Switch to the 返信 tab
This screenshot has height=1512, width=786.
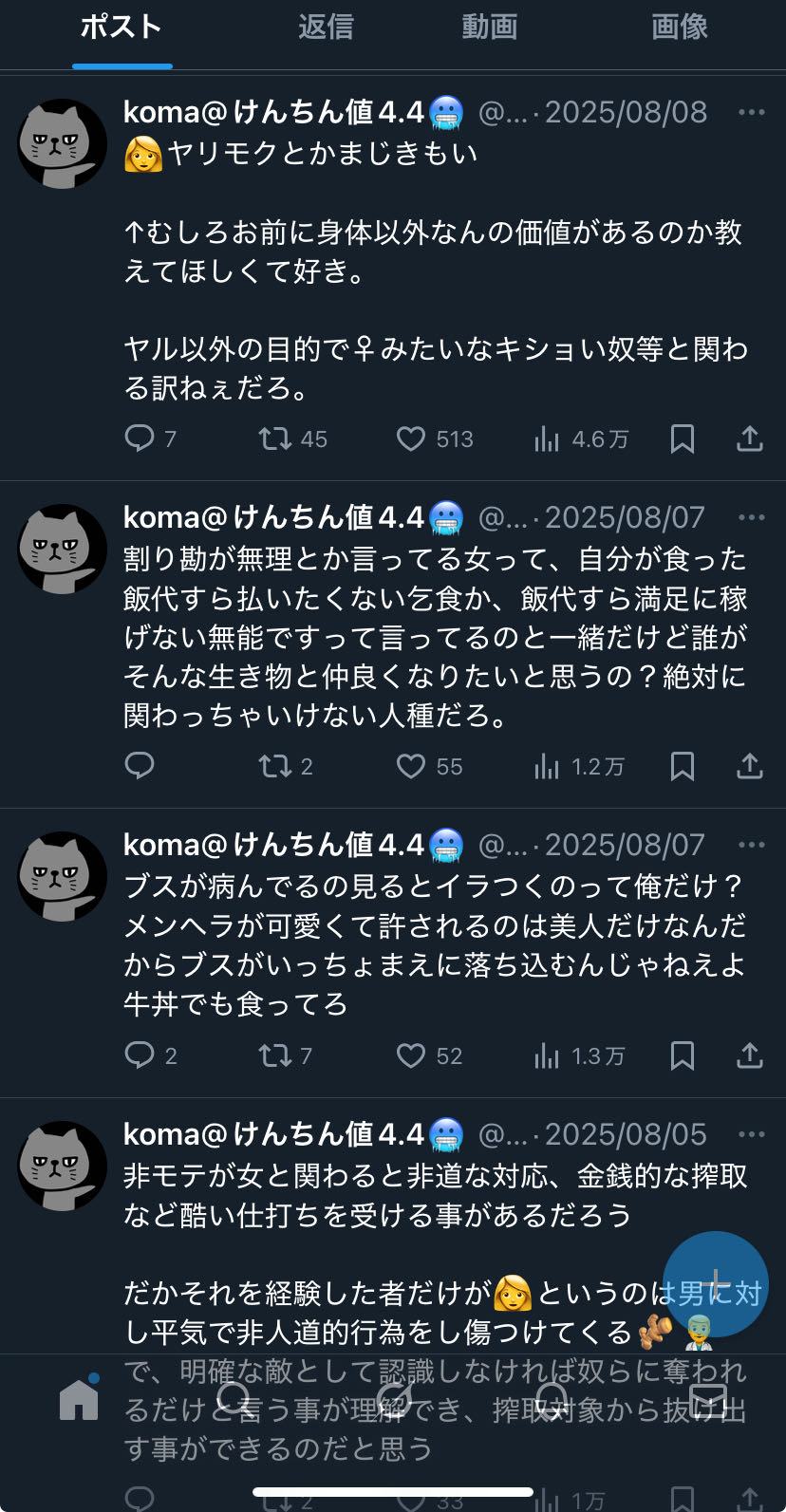click(326, 28)
